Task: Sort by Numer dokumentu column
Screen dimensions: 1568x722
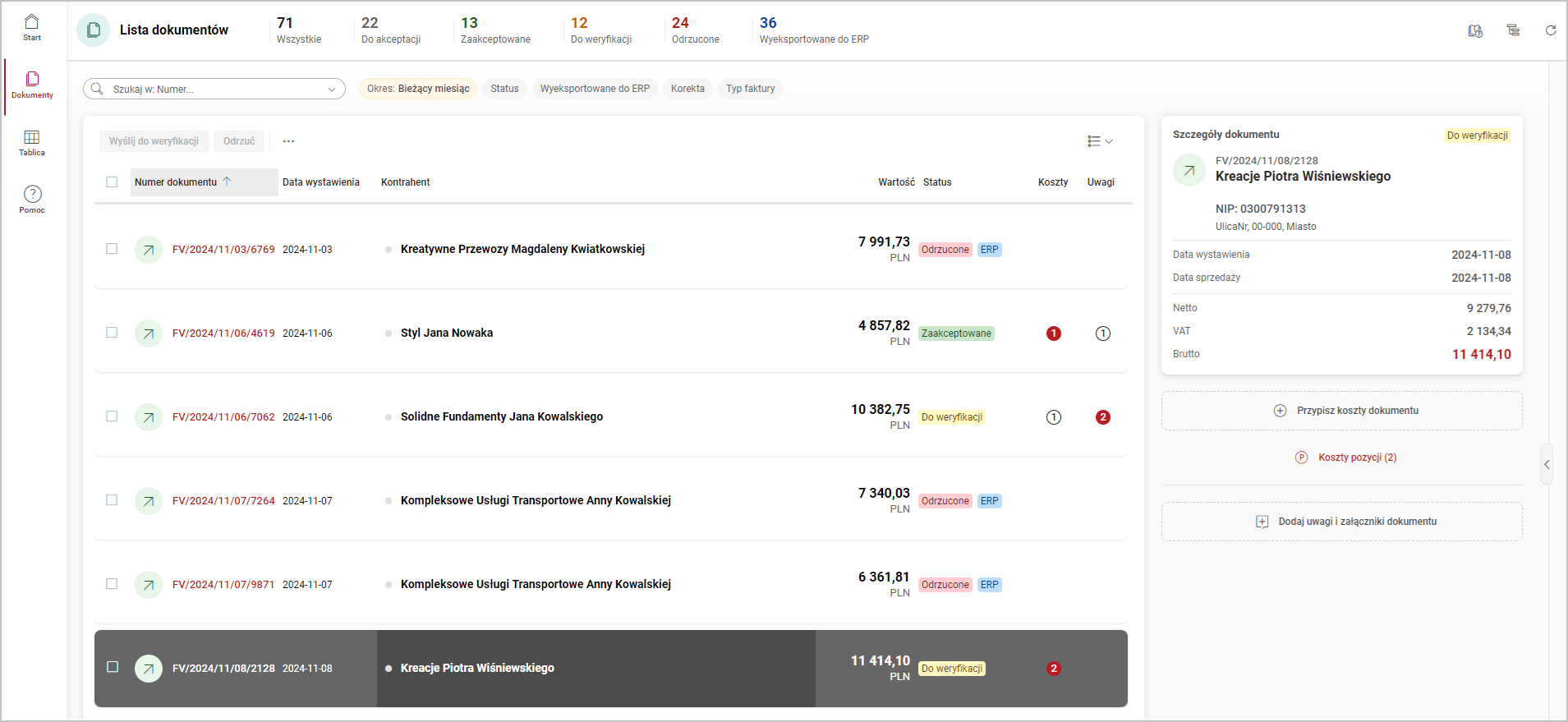Action: [204, 182]
